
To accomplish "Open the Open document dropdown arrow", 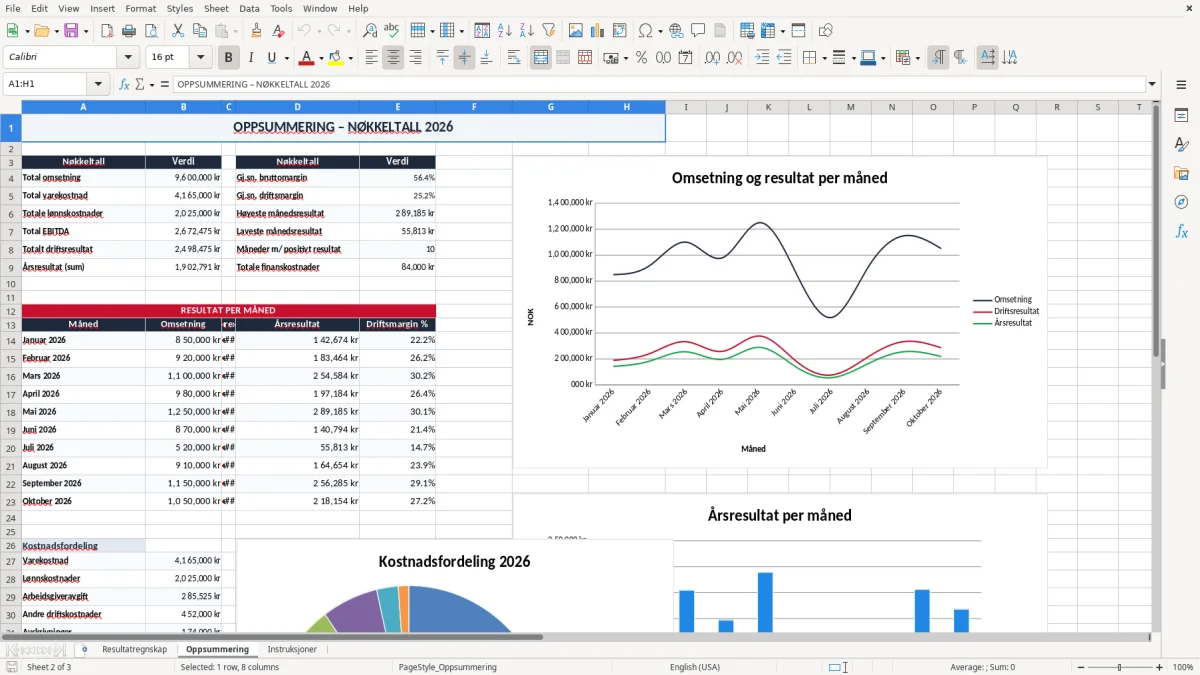I will point(55,31).
